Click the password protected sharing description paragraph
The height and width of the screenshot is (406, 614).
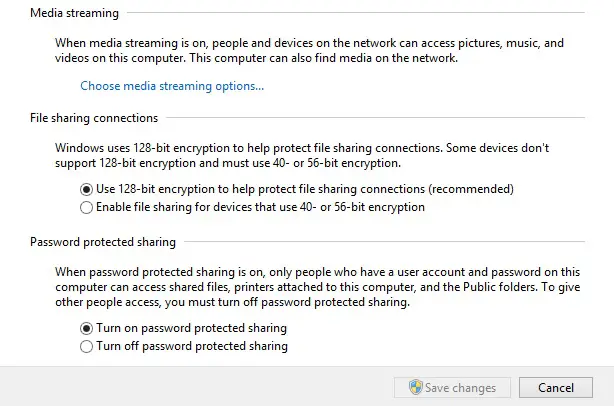tap(318, 287)
